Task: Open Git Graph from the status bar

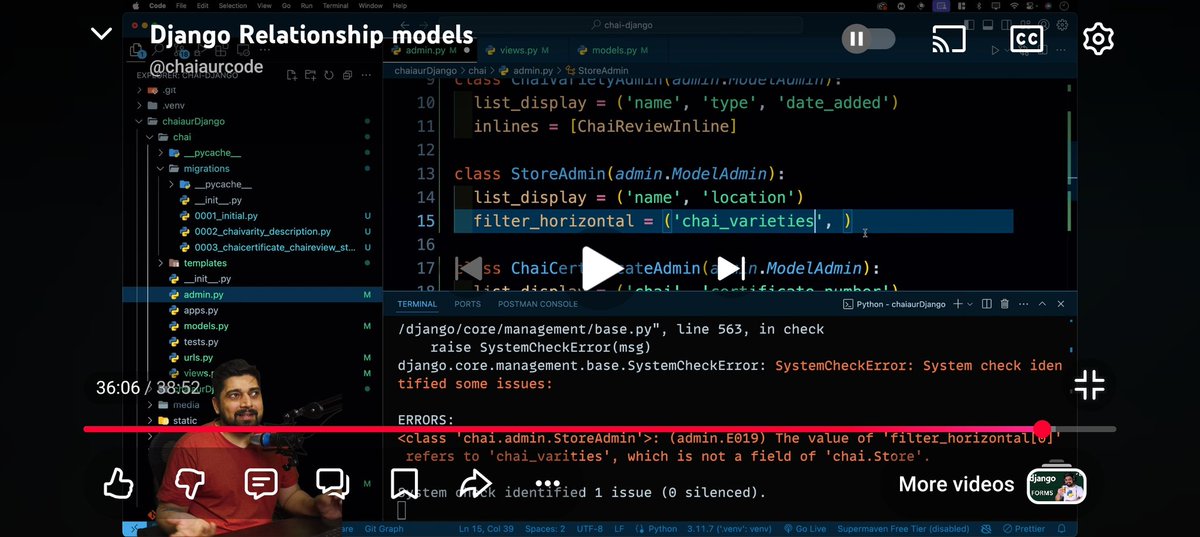Action: (x=385, y=528)
